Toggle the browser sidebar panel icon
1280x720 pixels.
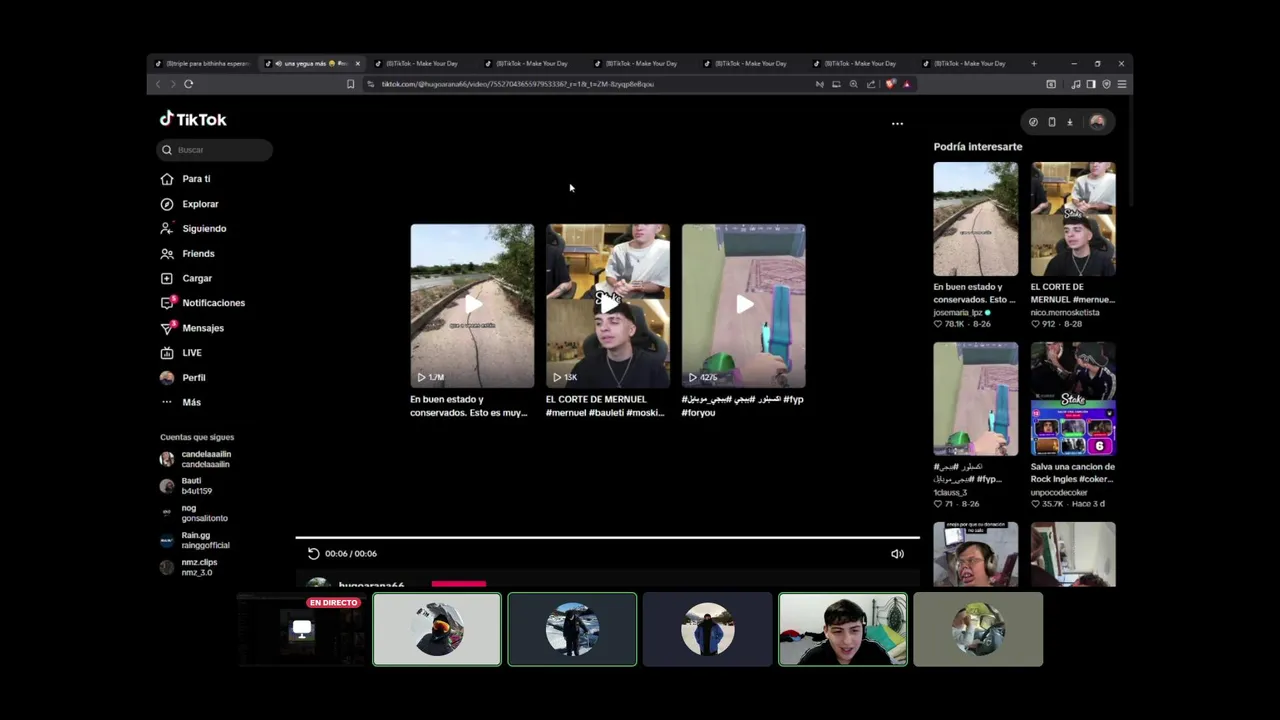1091,84
